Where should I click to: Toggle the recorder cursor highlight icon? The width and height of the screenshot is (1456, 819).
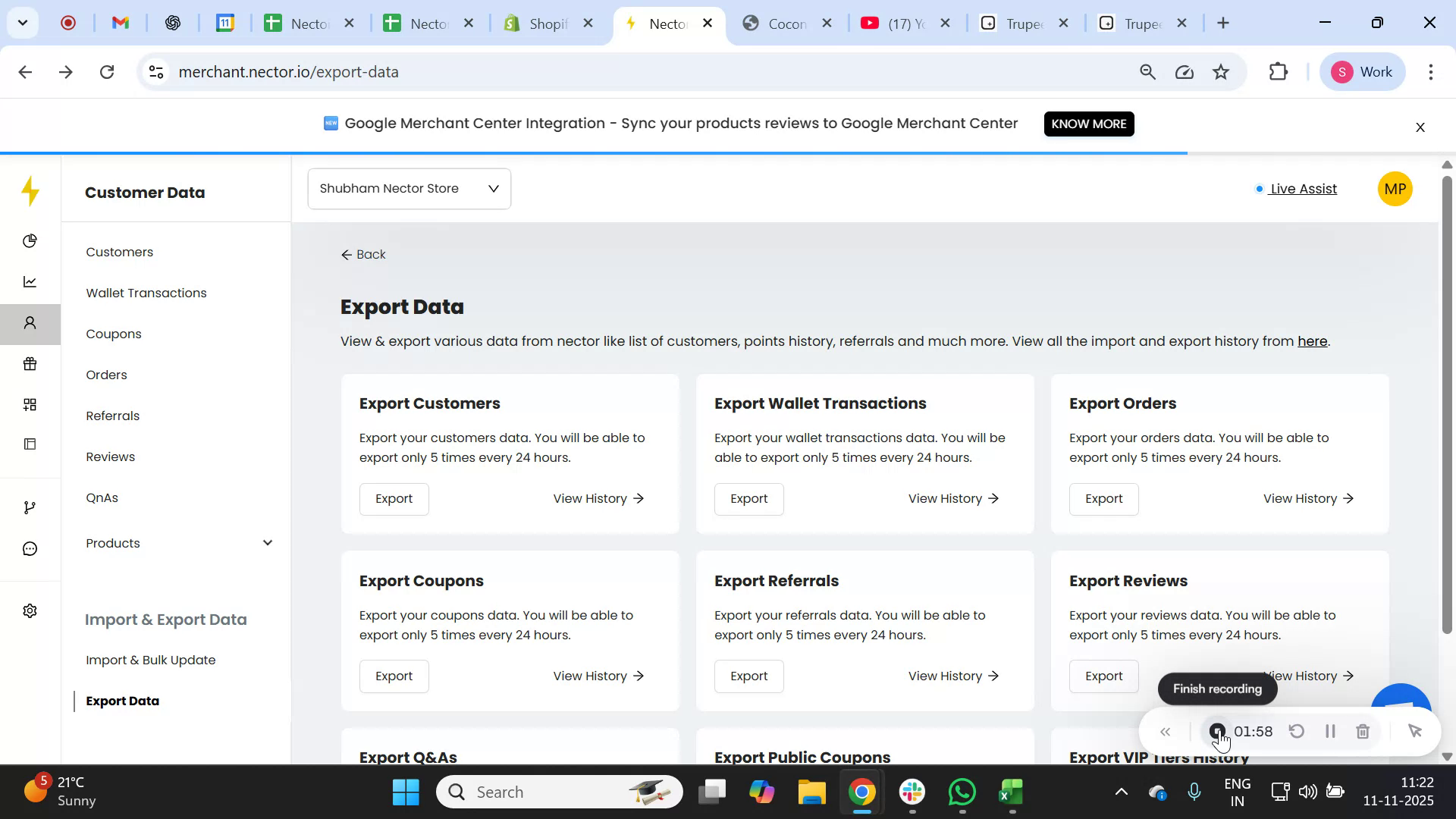point(1414,732)
